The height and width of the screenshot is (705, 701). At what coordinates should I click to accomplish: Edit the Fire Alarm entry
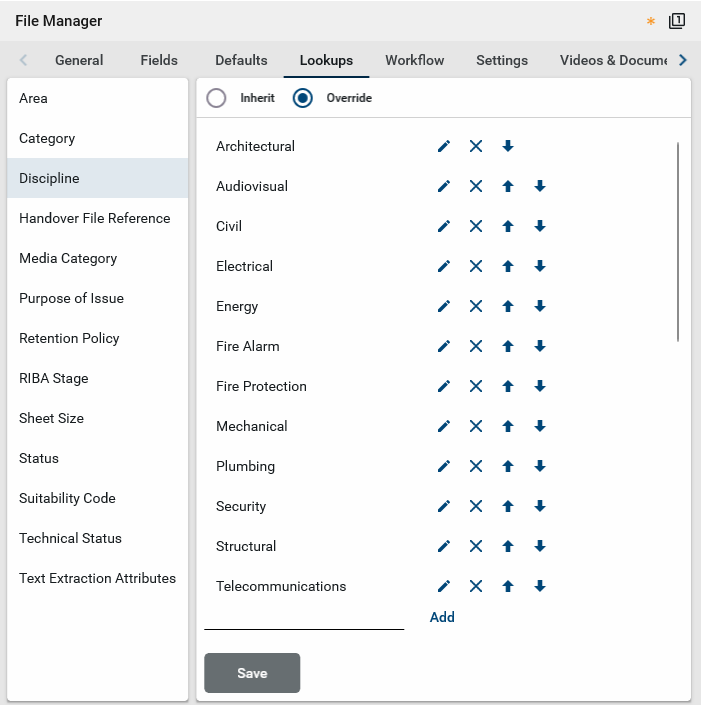point(444,347)
